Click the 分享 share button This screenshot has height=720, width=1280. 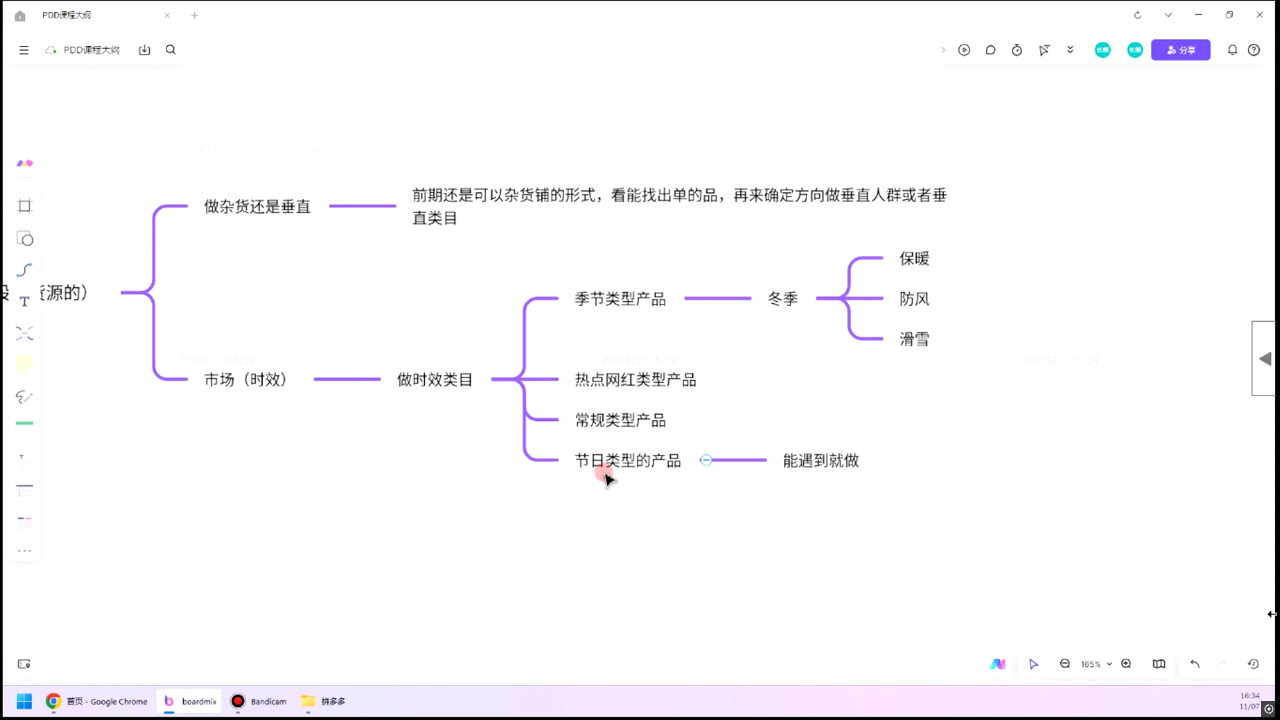tap(1180, 50)
